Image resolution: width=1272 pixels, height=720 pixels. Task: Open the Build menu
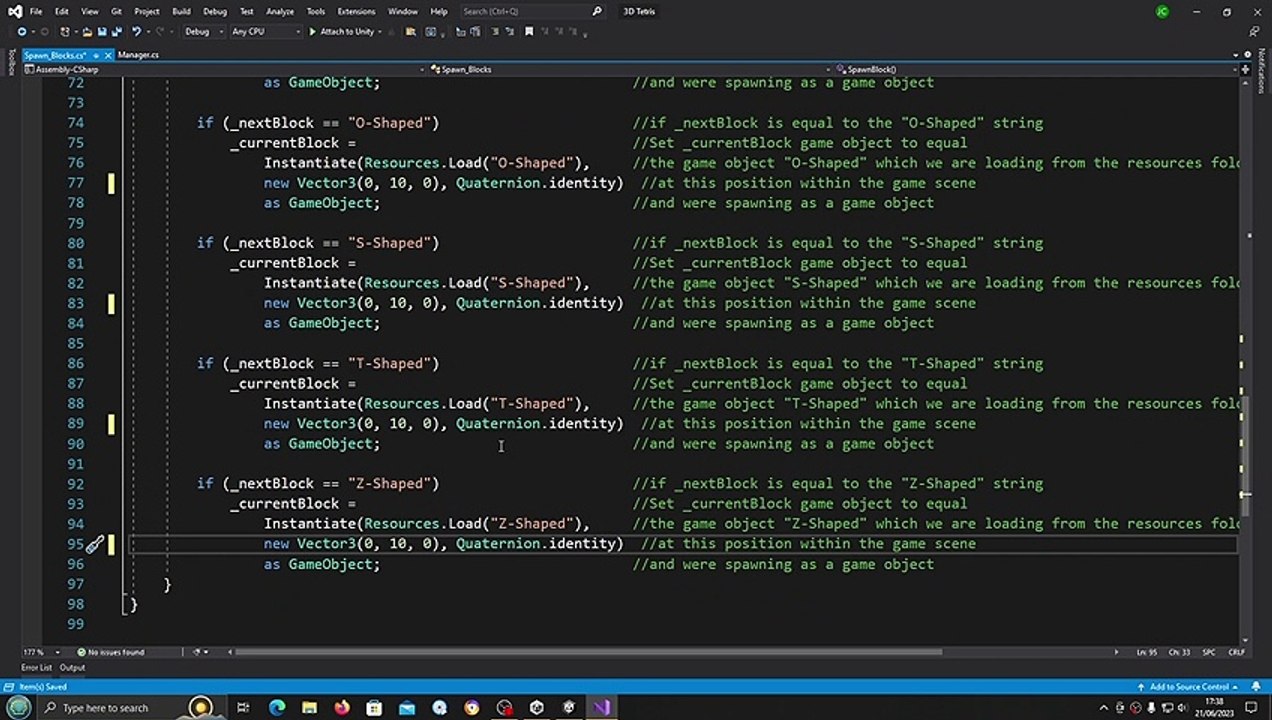click(x=181, y=11)
